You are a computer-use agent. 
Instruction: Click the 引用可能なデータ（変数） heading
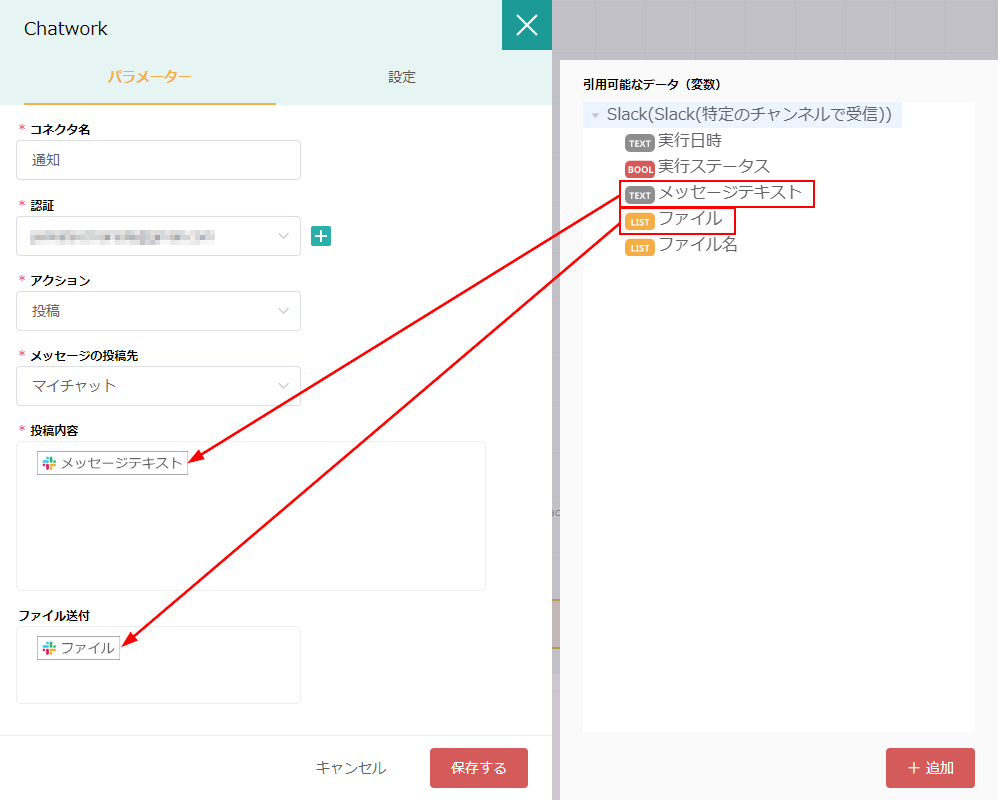pos(652,85)
